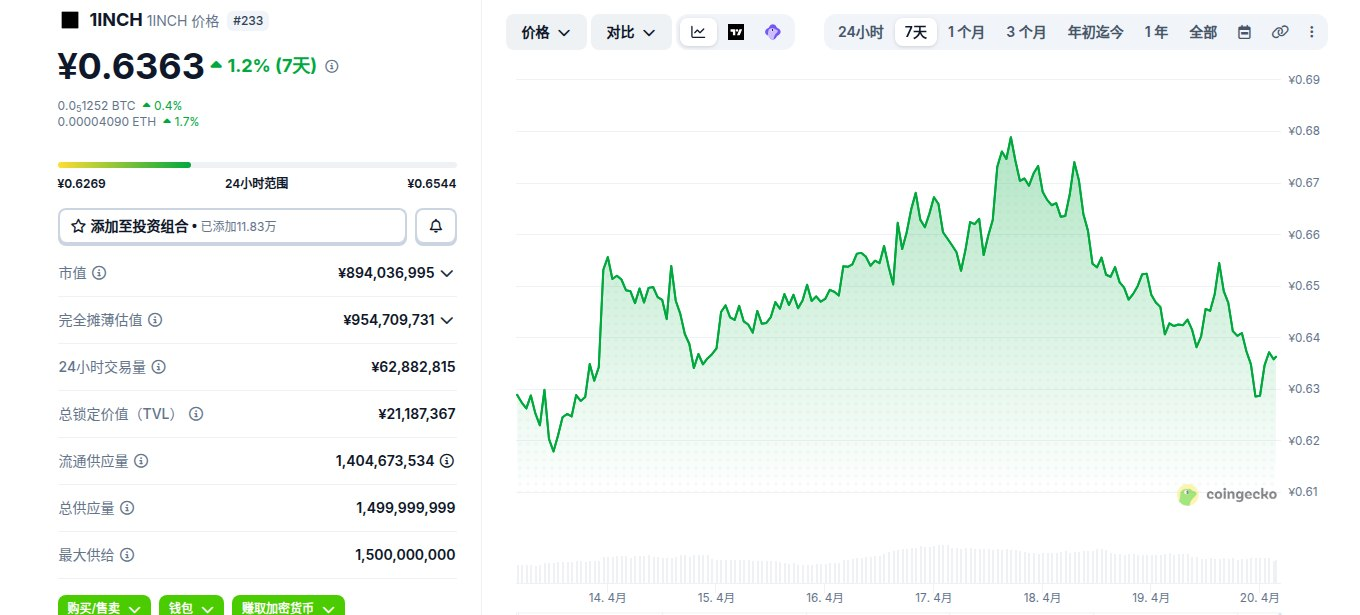
Task: Click the info icon next to 7天 change
Action: 332,66
